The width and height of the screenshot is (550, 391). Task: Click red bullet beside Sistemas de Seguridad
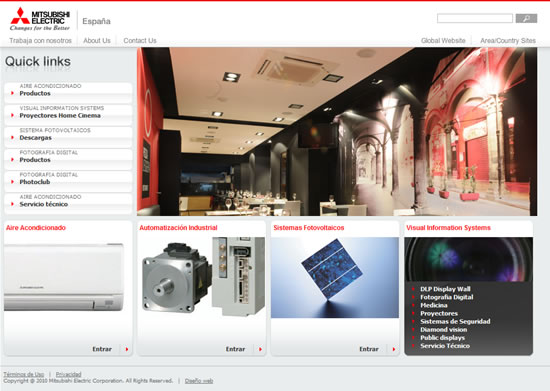click(x=413, y=321)
